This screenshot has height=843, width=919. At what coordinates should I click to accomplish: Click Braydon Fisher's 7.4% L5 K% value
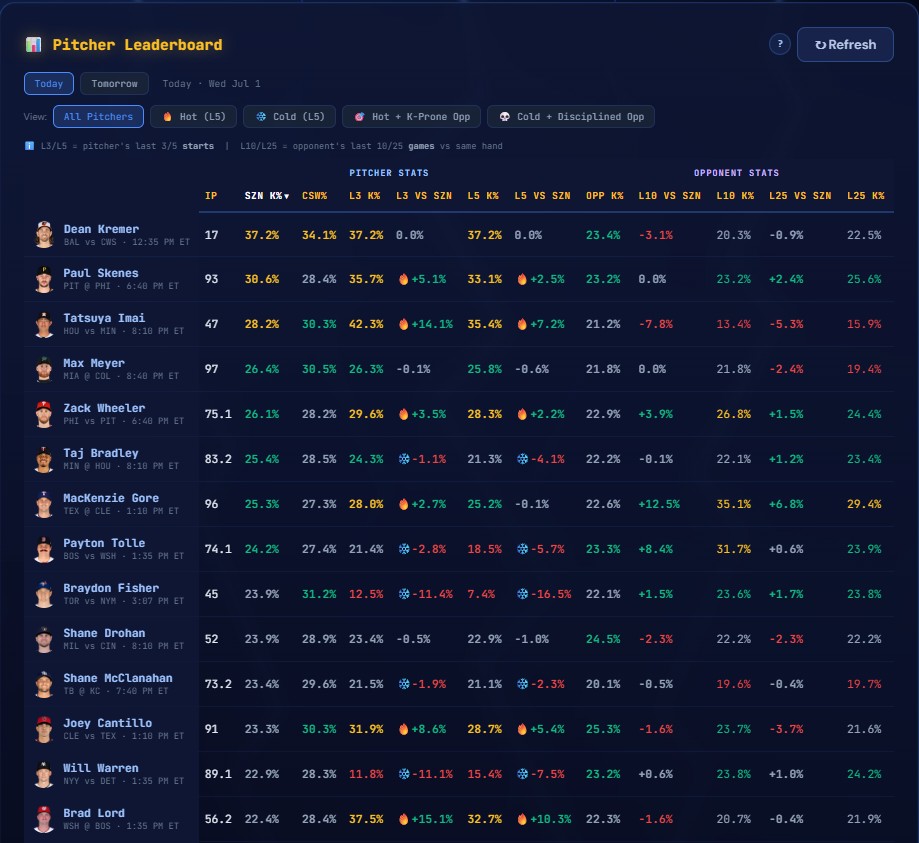tap(481, 594)
